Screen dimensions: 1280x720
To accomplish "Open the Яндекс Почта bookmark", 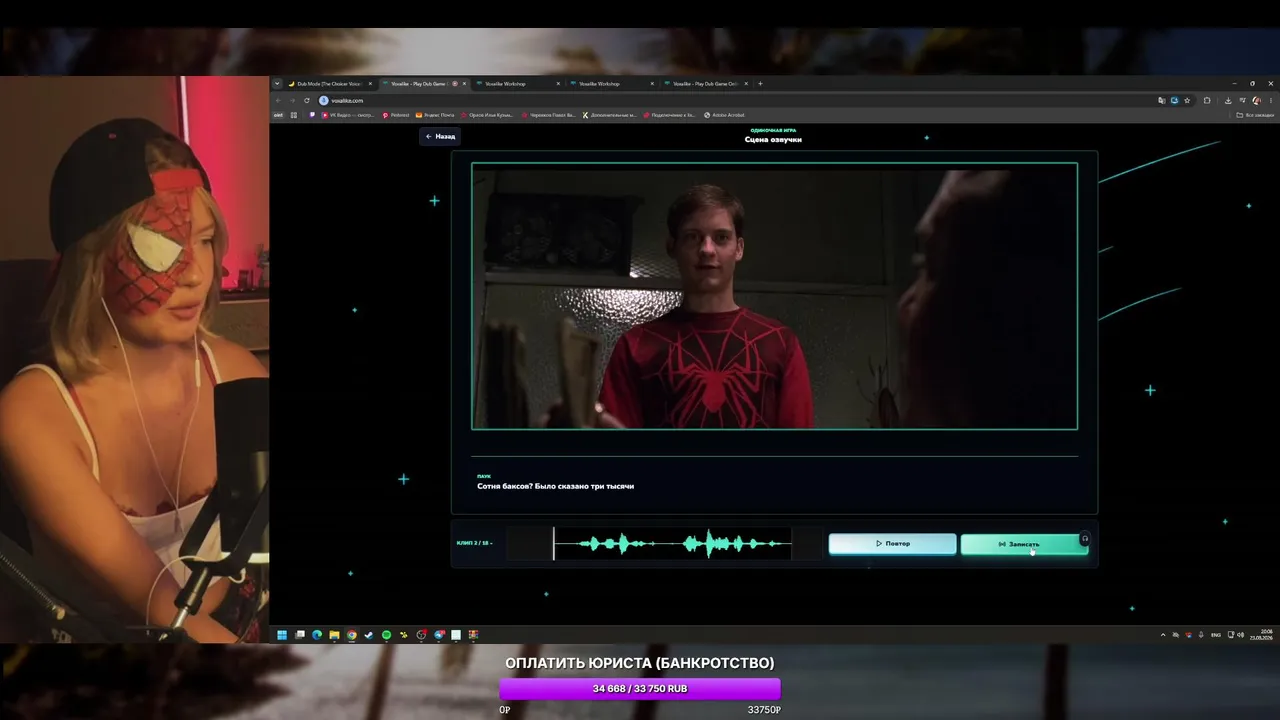I will click(x=435, y=115).
